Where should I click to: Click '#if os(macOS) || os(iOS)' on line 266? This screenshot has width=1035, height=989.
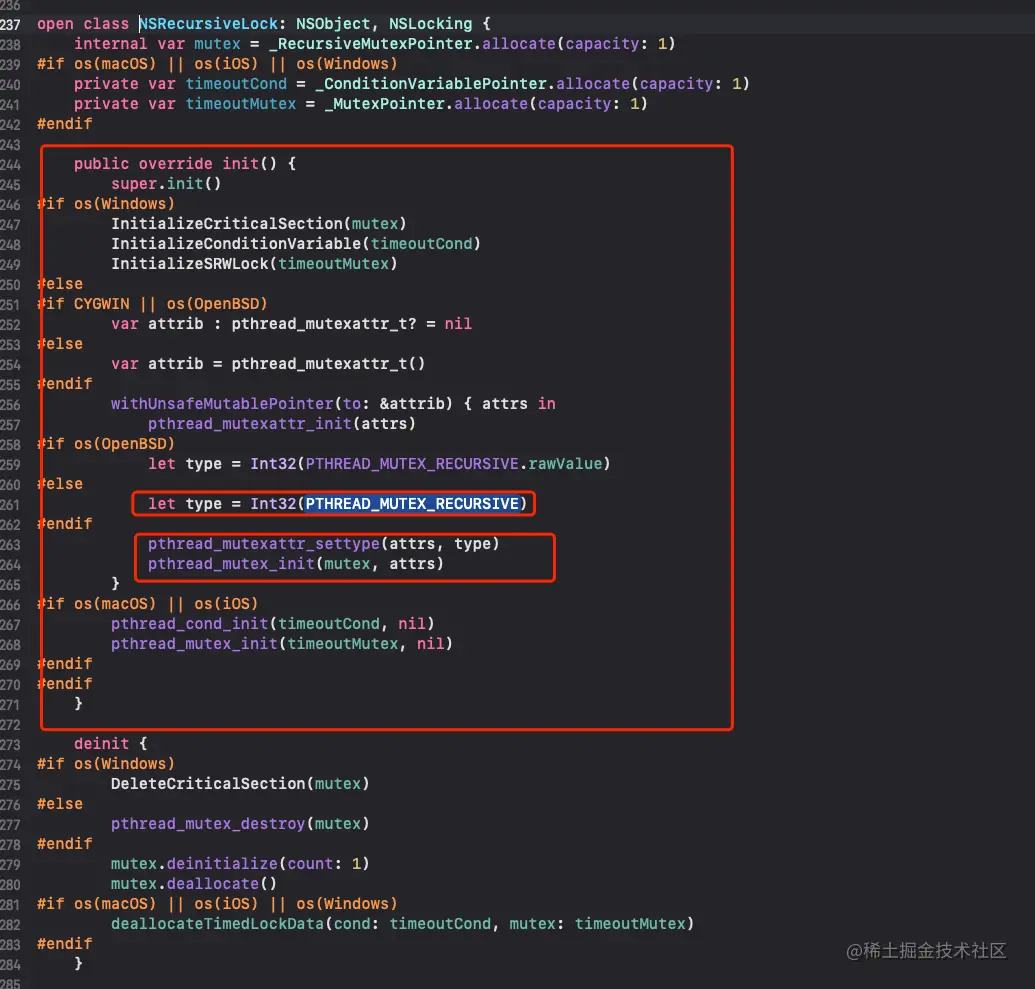[x=148, y=603]
